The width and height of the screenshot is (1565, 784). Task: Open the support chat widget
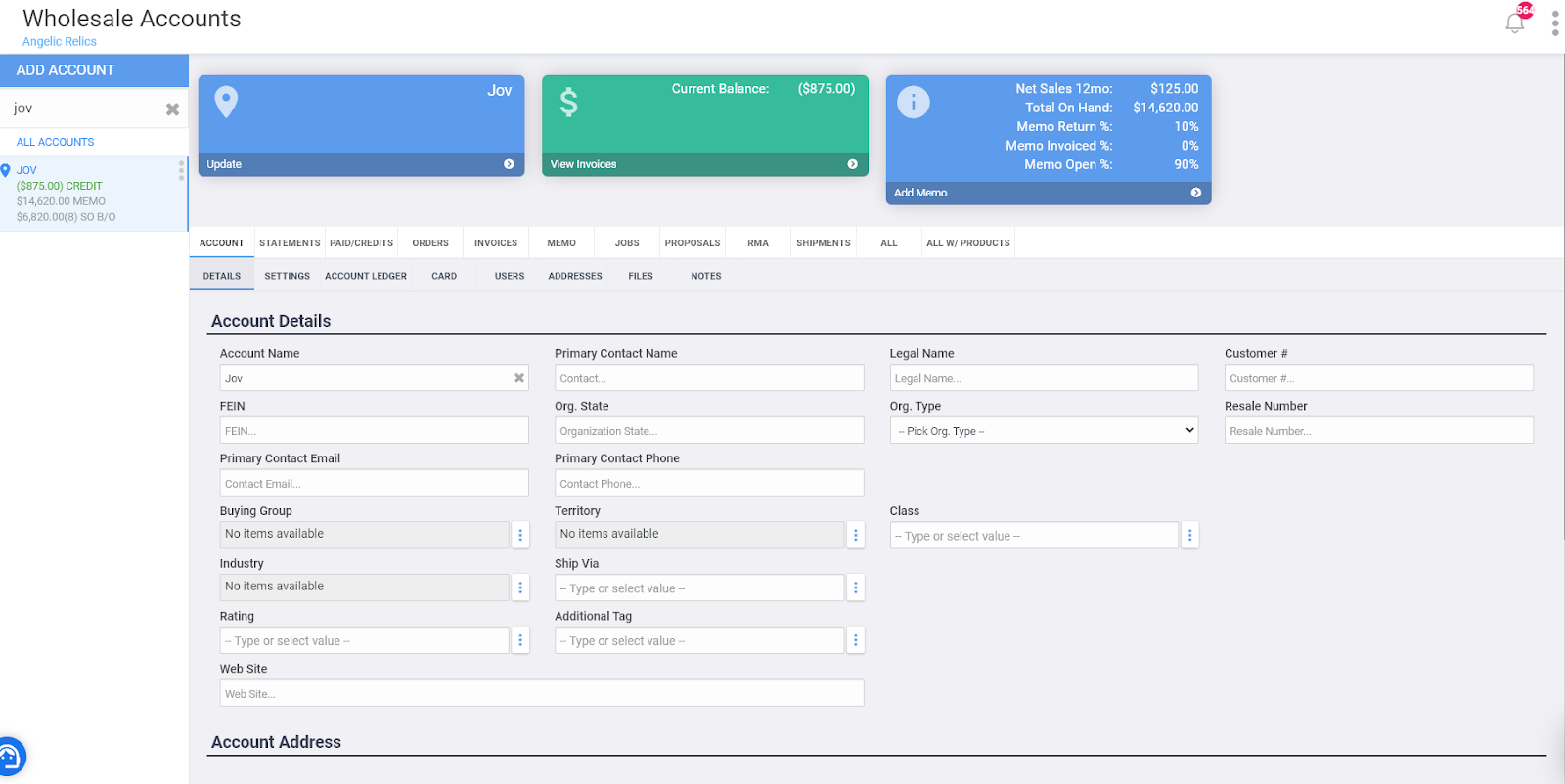pyautogui.click(x=10, y=757)
